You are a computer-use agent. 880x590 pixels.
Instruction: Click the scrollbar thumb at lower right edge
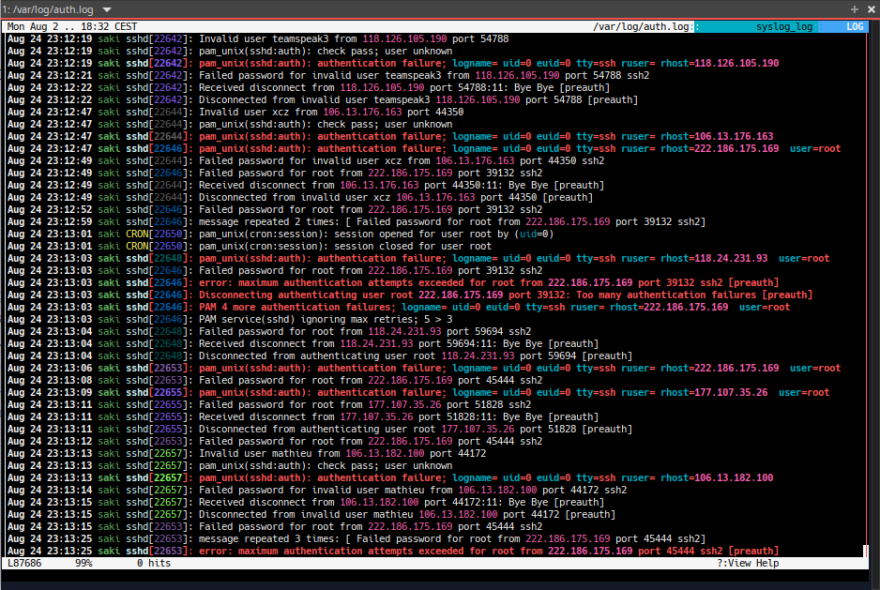coord(865,551)
